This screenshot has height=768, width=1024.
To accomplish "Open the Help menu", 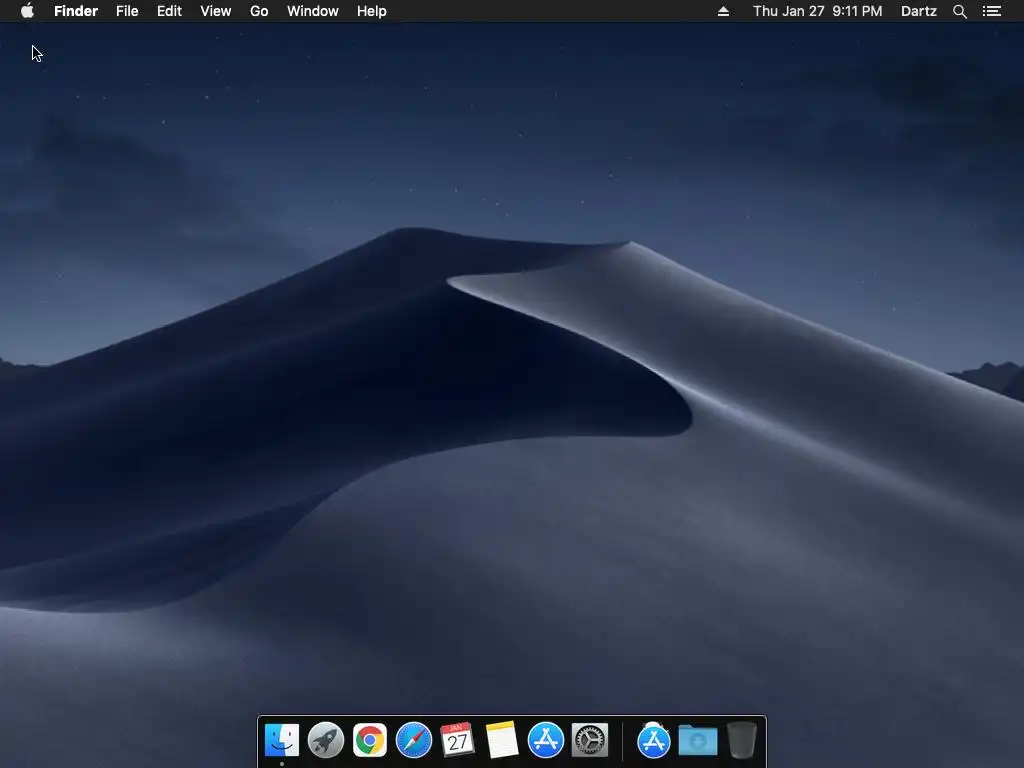I will point(372,11).
